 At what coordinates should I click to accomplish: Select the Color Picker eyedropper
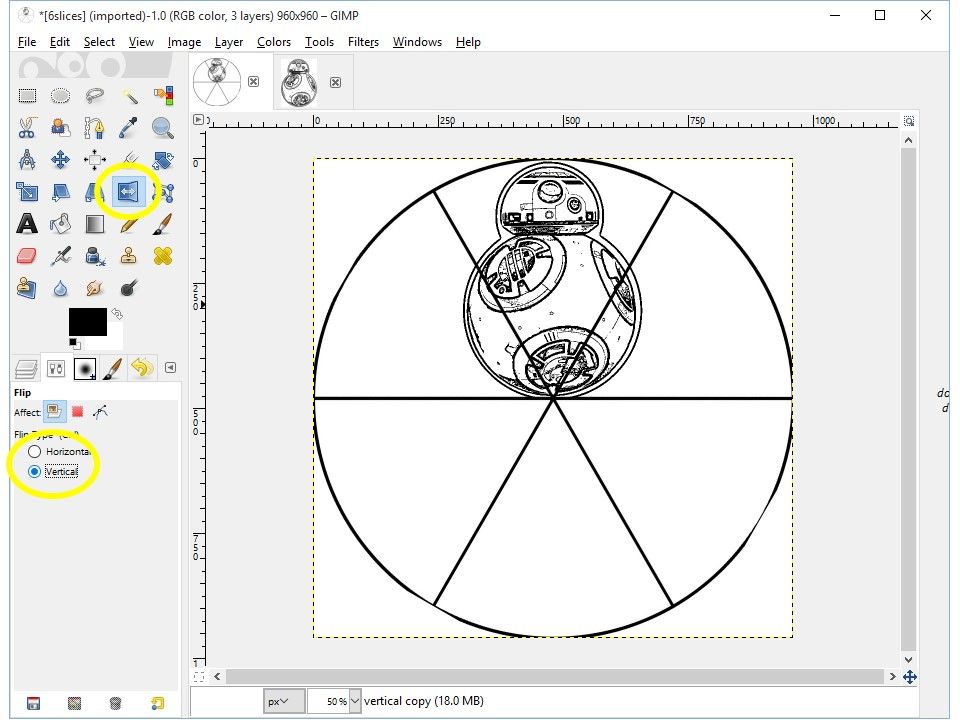129,127
